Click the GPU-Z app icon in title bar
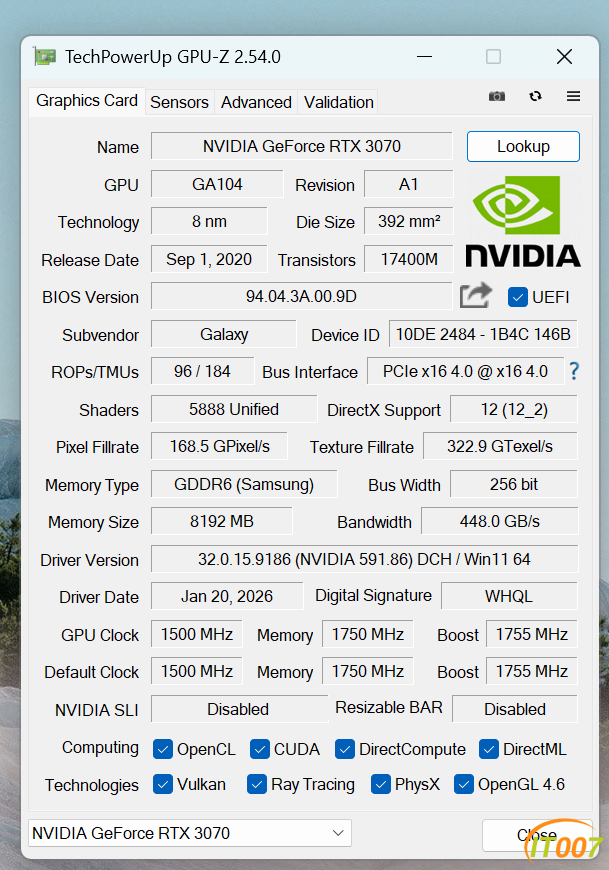 [x=45, y=57]
